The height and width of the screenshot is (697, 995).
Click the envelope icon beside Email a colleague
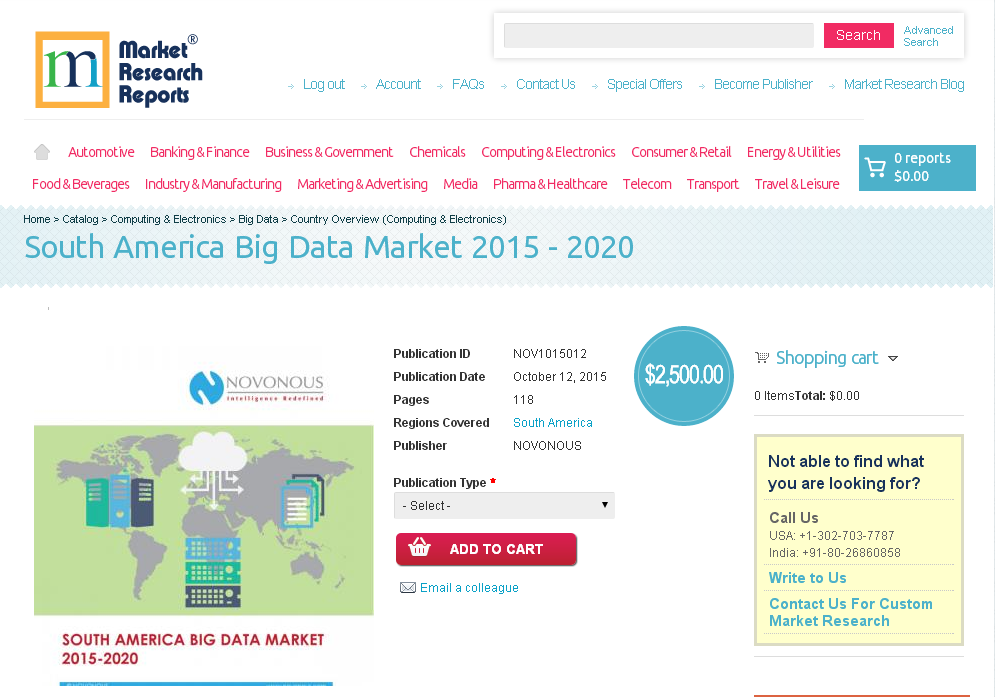407,587
